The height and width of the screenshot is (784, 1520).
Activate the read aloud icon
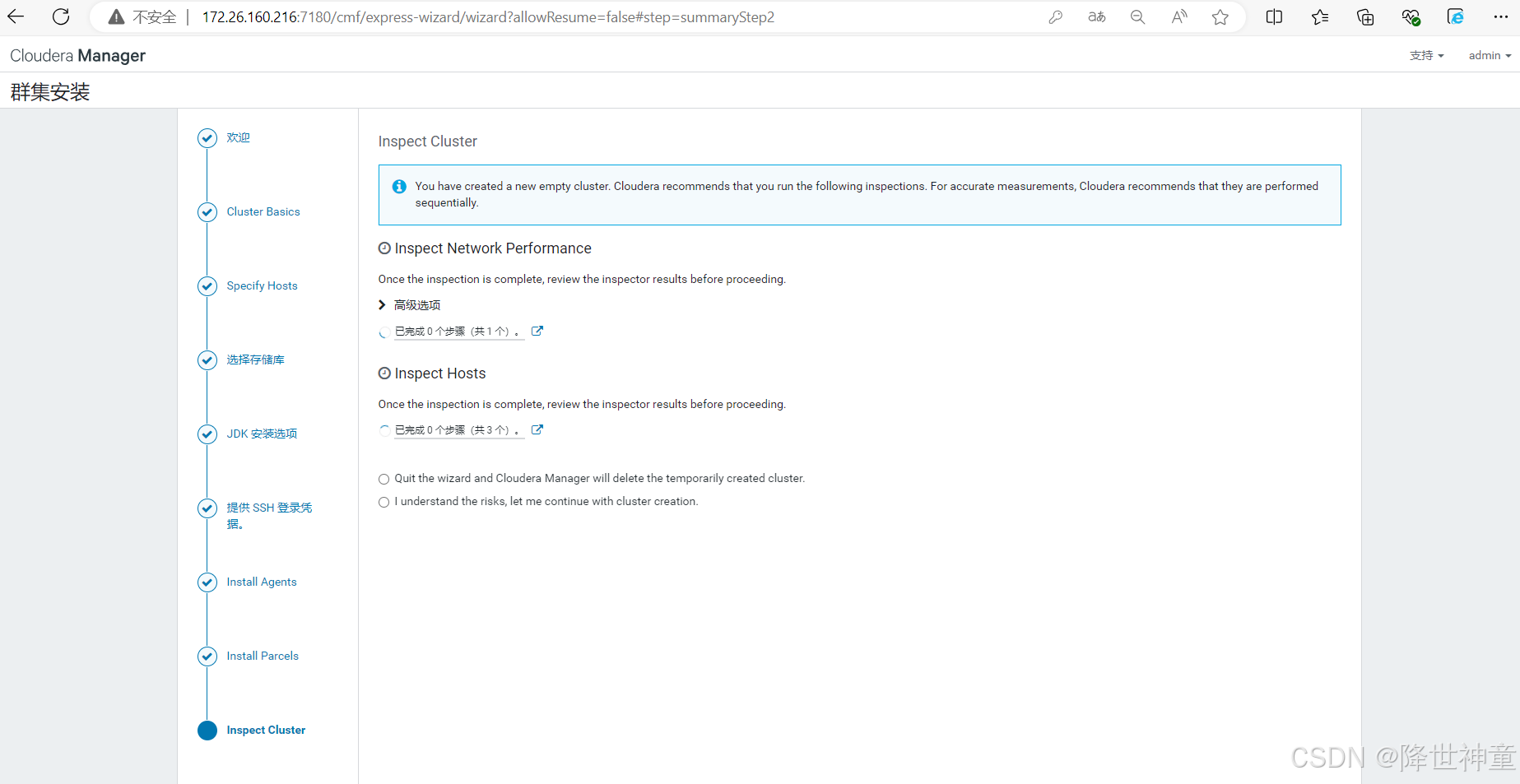coord(1179,17)
